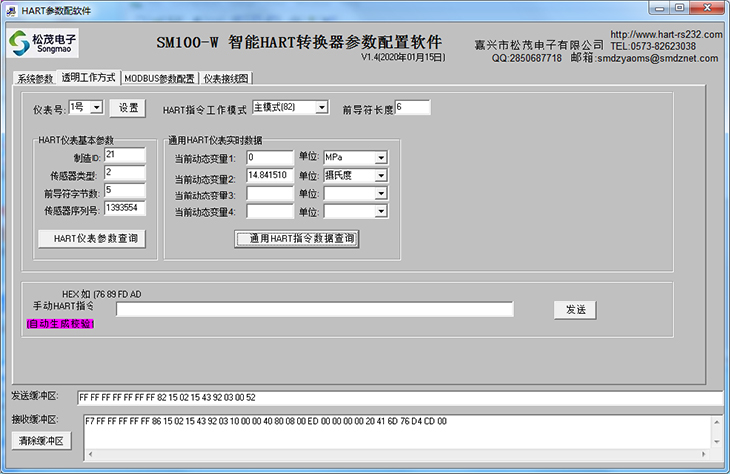Click 当前动态变量3 value field
Viewport: 730px width, 474px height.
(270, 193)
